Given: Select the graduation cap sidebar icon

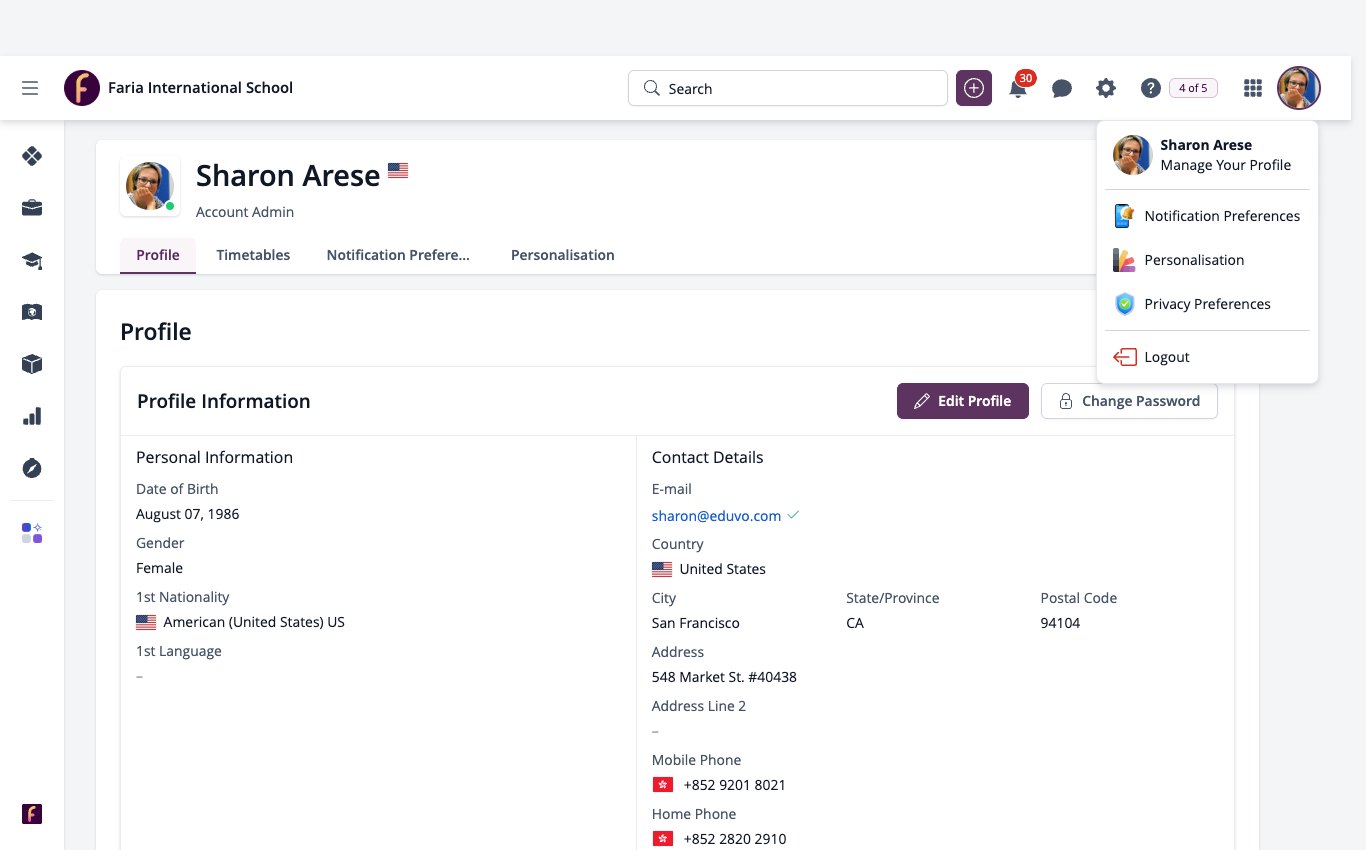Looking at the screenshot, I should [x=32, y=260].
